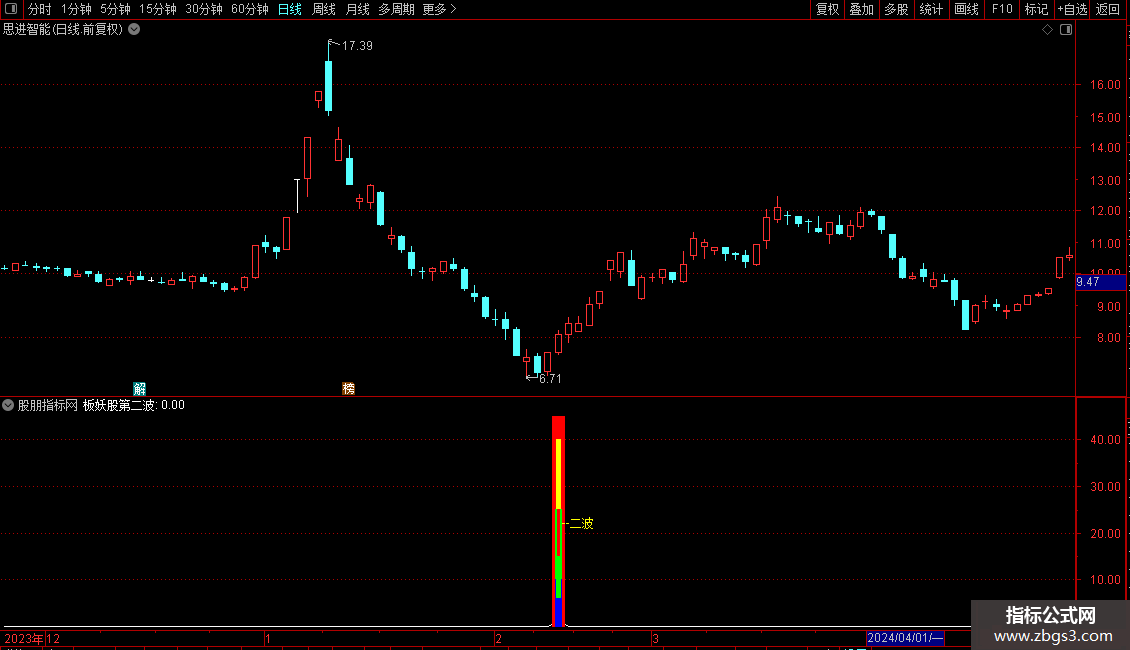Click the diamond icon above the chart

pyautogui.click(x=1047, y=30)
